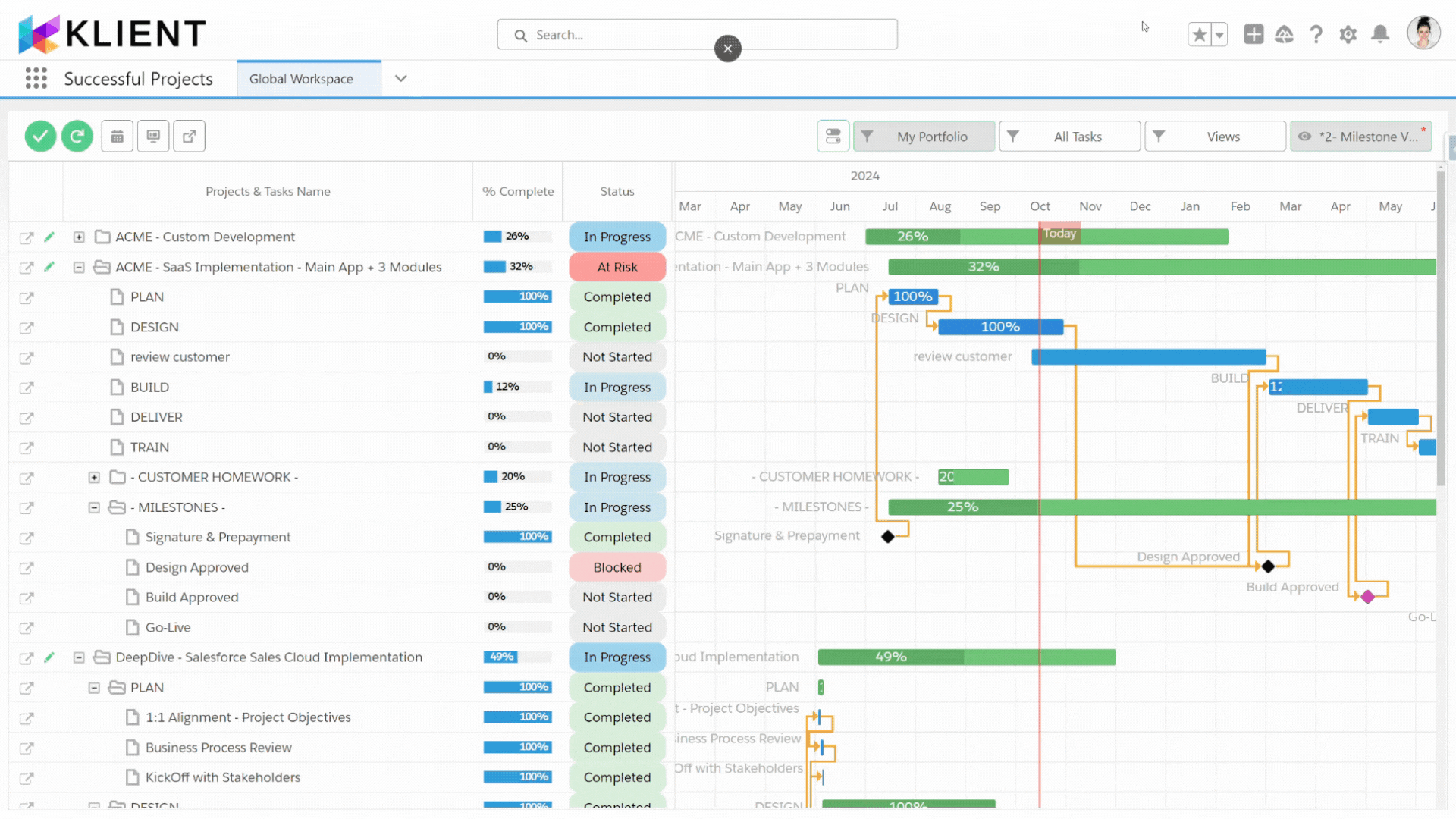Click the favorite star icon in the header
Viewport: 1456px width, 819px height.
[x=1199, y=34]
